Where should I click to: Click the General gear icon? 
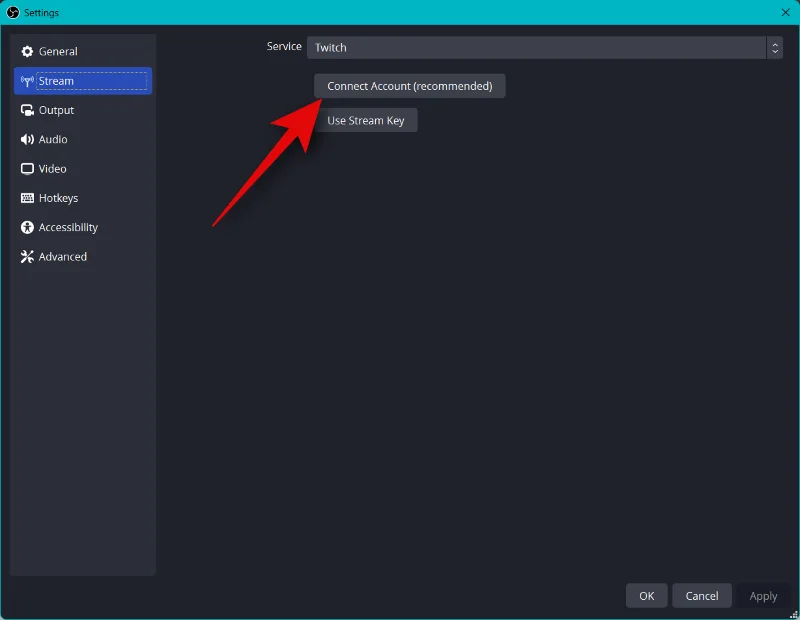pyautogui.click(x=27, y=52)
